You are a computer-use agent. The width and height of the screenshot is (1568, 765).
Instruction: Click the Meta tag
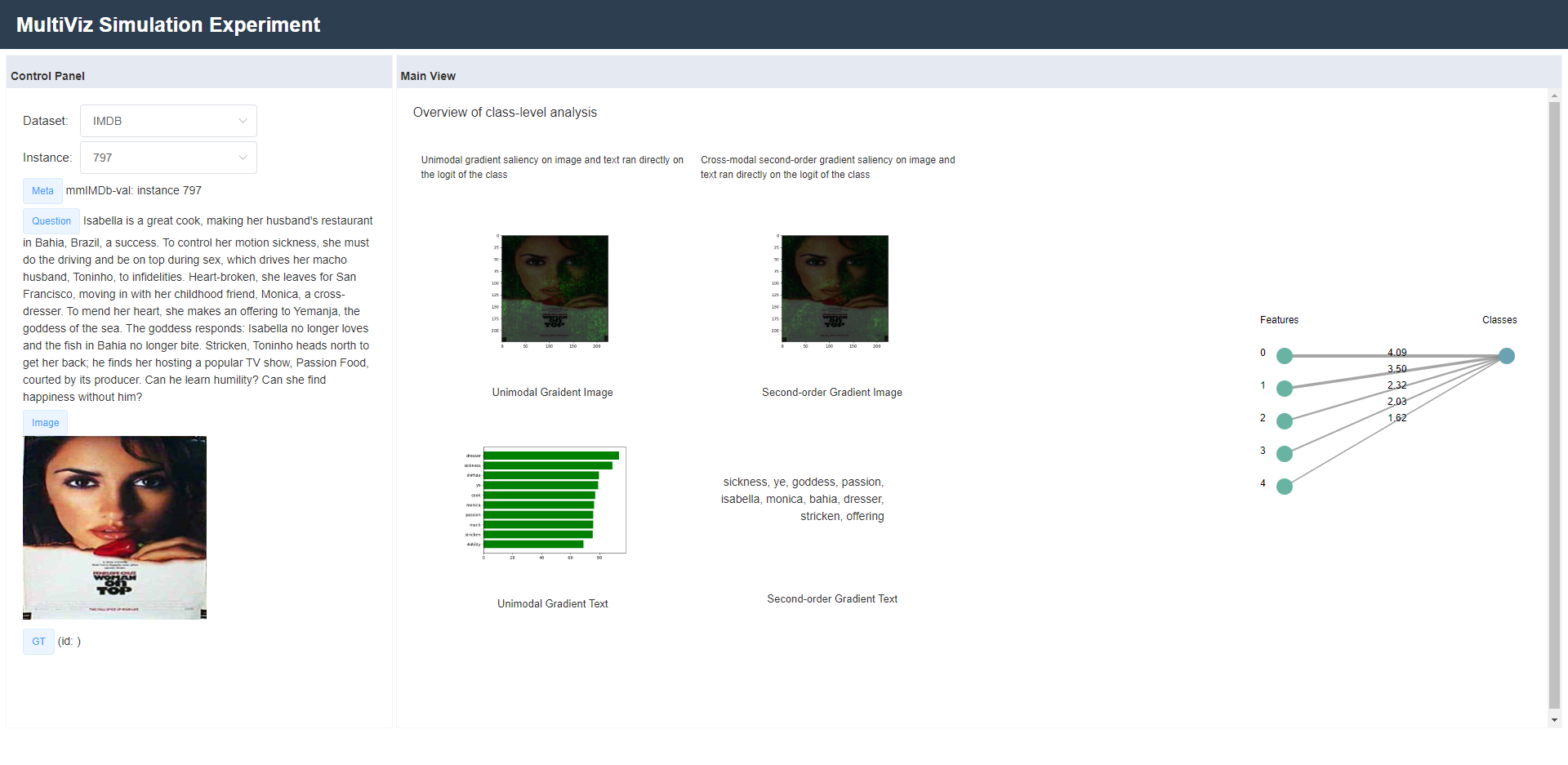(42, 191)
